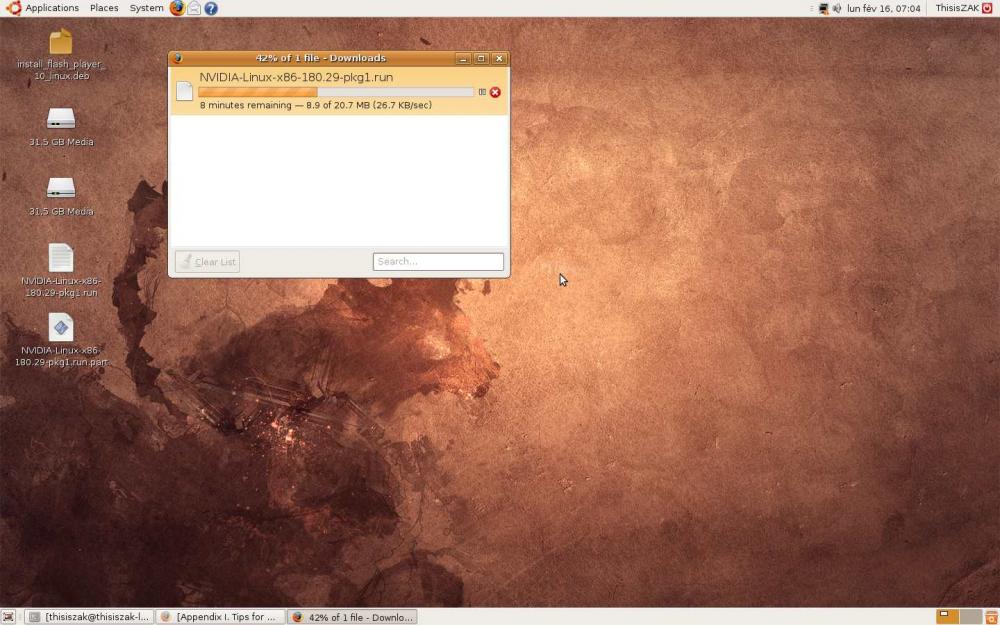Switch to the terminal window in taskbar
This screenshot has height=625, width=1000.
coord(89,617)
